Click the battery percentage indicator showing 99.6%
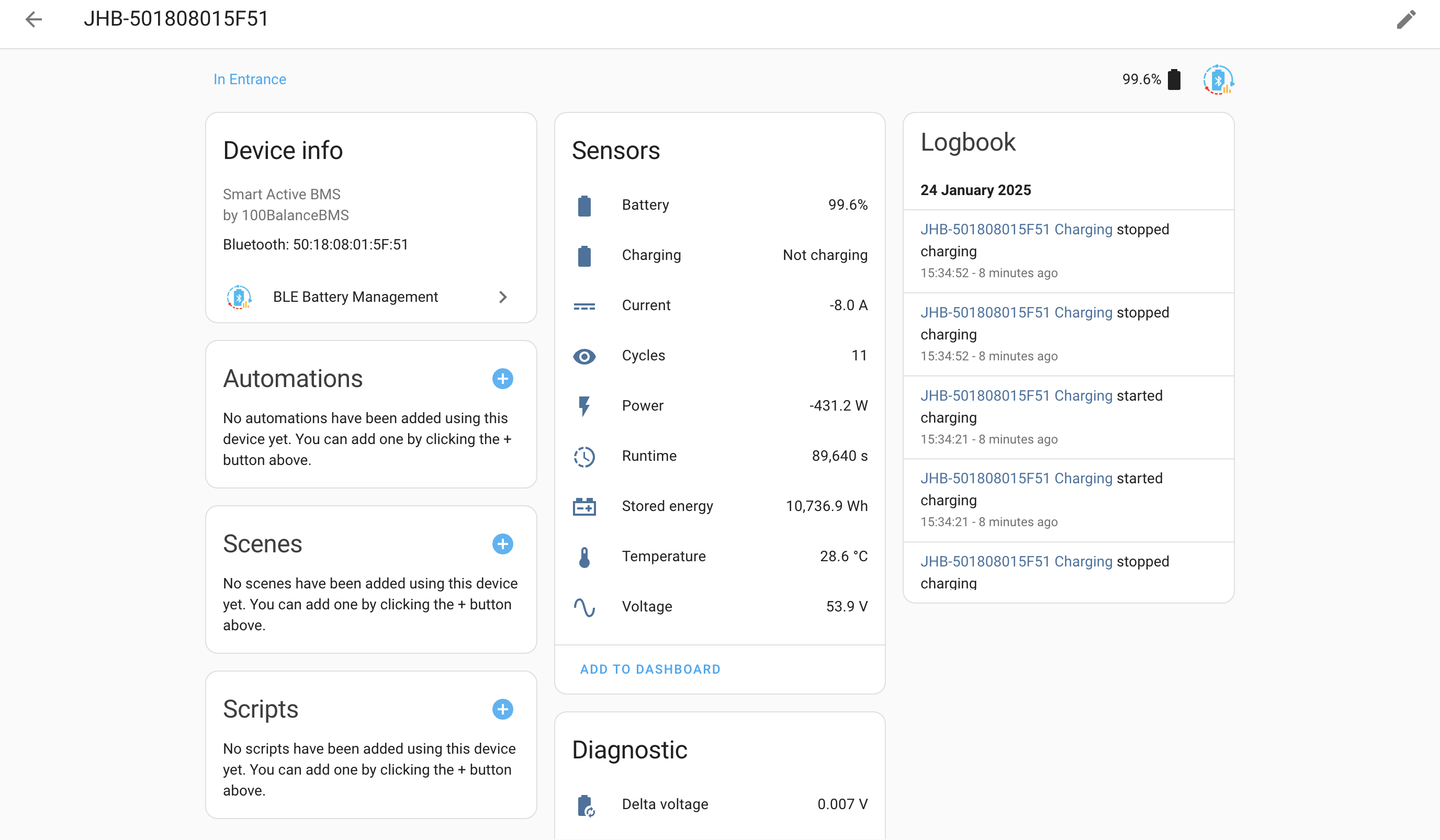This screenshot has height=840, width=1440. 1150,80
